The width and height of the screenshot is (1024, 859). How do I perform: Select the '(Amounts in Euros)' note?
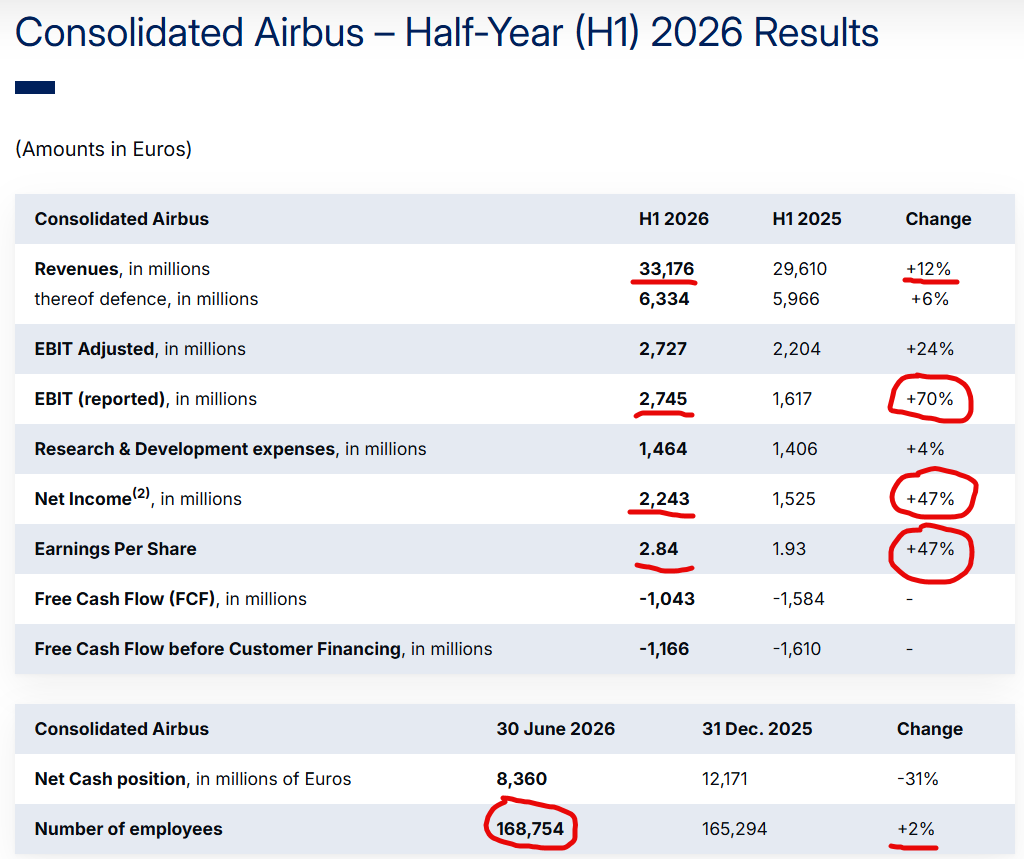(x=103, y=149)
